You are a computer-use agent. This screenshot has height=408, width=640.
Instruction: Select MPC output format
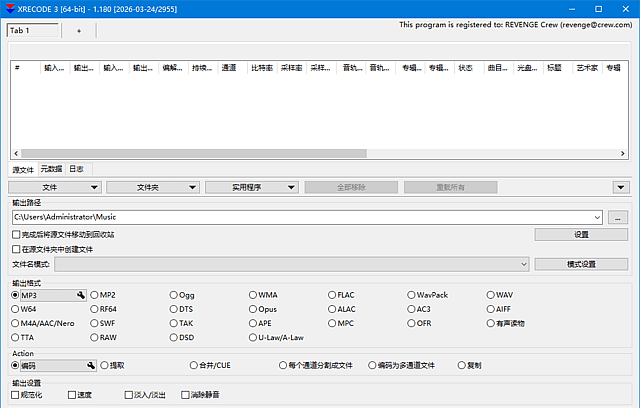click(x=341, y=323)
